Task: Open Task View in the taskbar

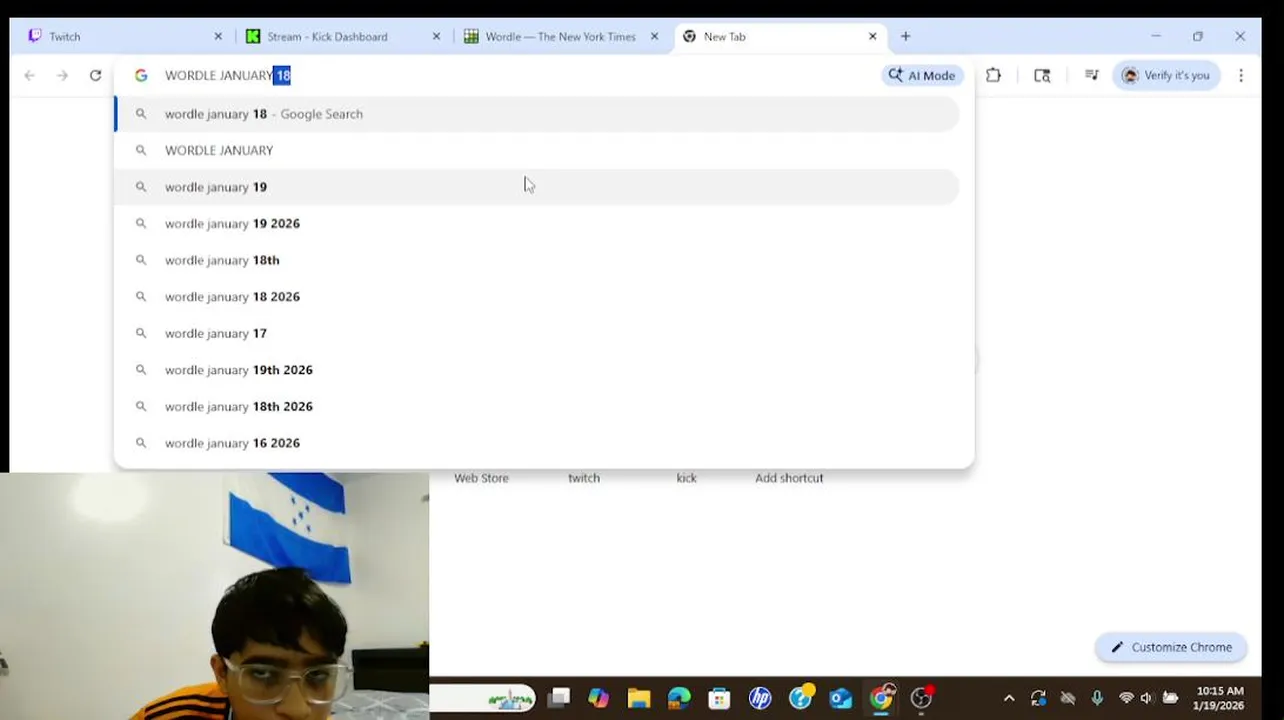Action: pos(559,697)
